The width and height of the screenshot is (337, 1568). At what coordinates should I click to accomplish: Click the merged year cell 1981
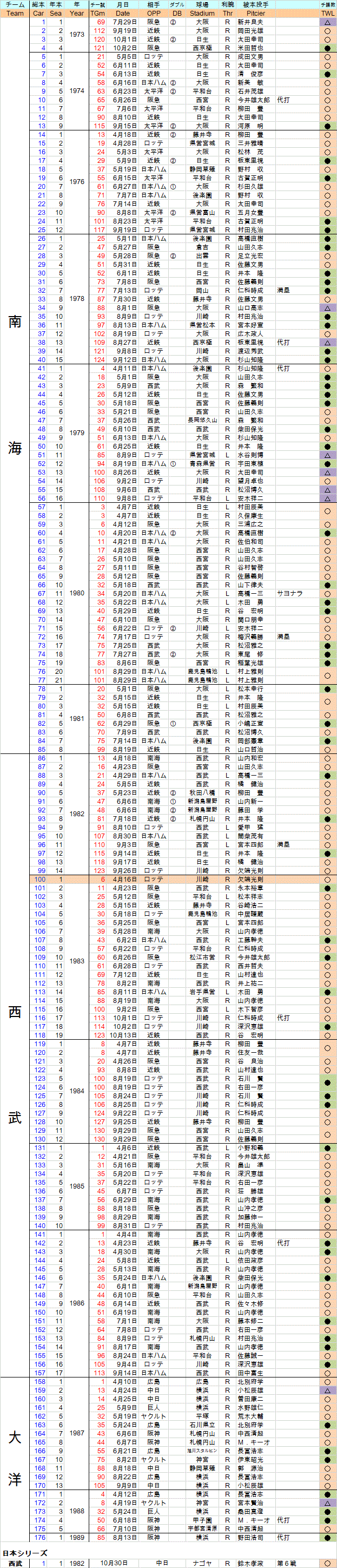[x=77, y=719]
